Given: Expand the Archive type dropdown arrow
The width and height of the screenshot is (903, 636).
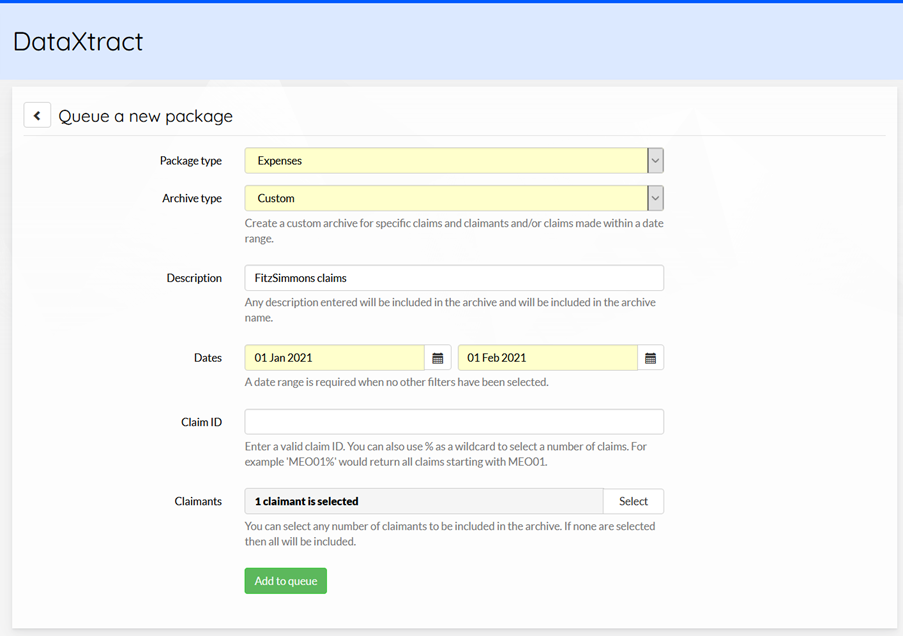Looking at the screenshot, I should point(655,198).
